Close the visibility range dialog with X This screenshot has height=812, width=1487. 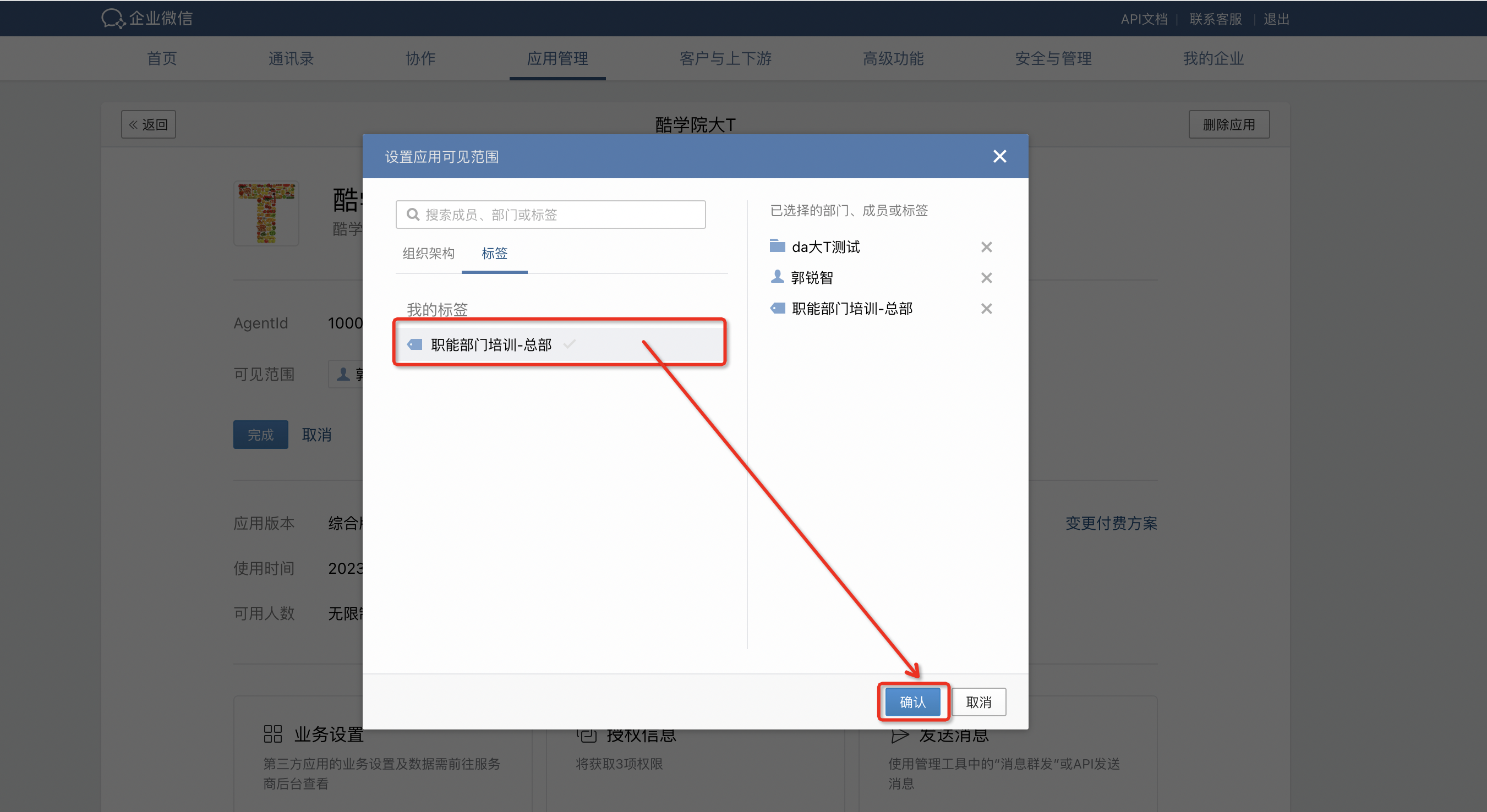tap(999, 156)
